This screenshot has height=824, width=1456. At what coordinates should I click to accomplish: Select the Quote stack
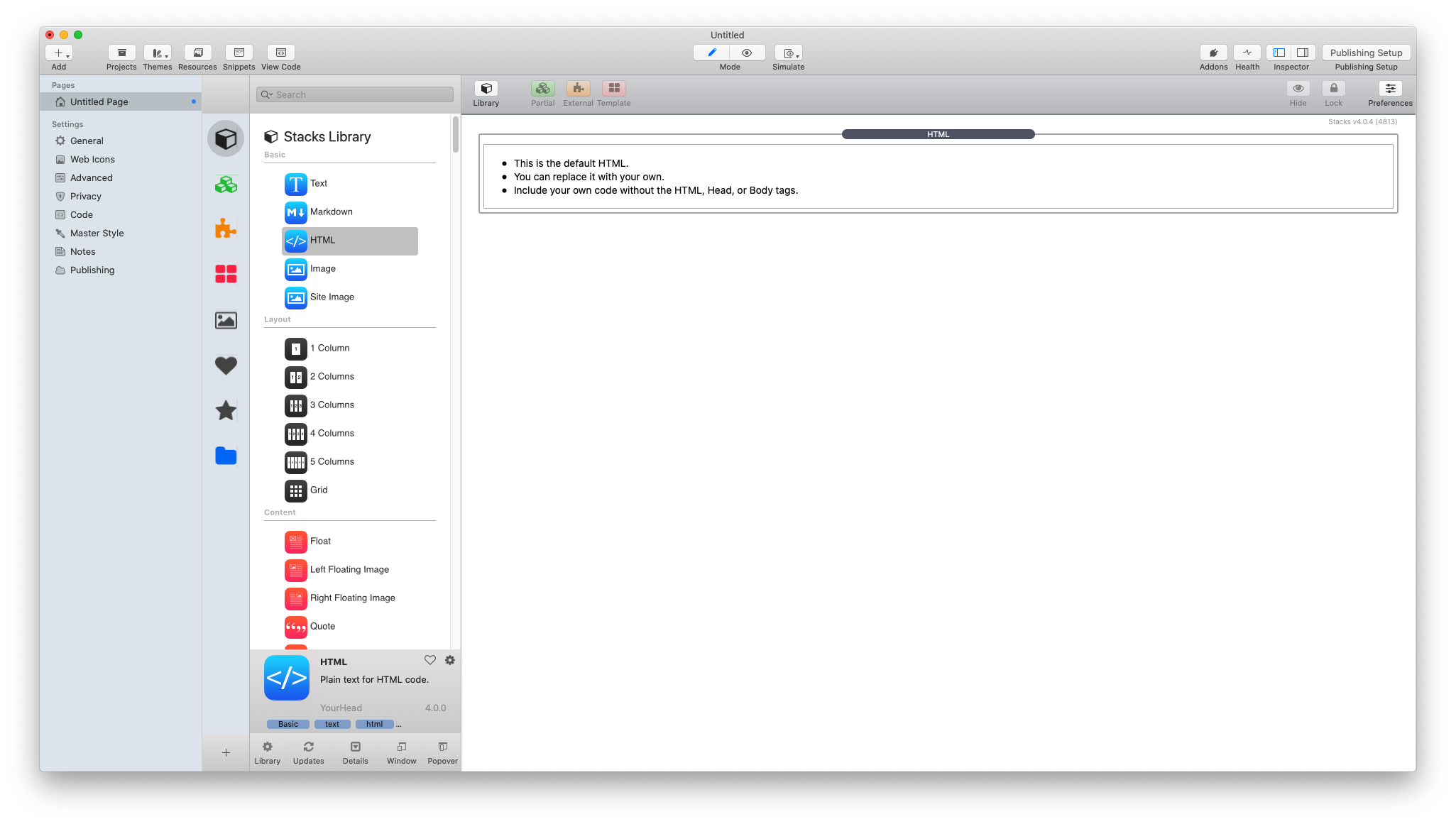click(350, 627)
